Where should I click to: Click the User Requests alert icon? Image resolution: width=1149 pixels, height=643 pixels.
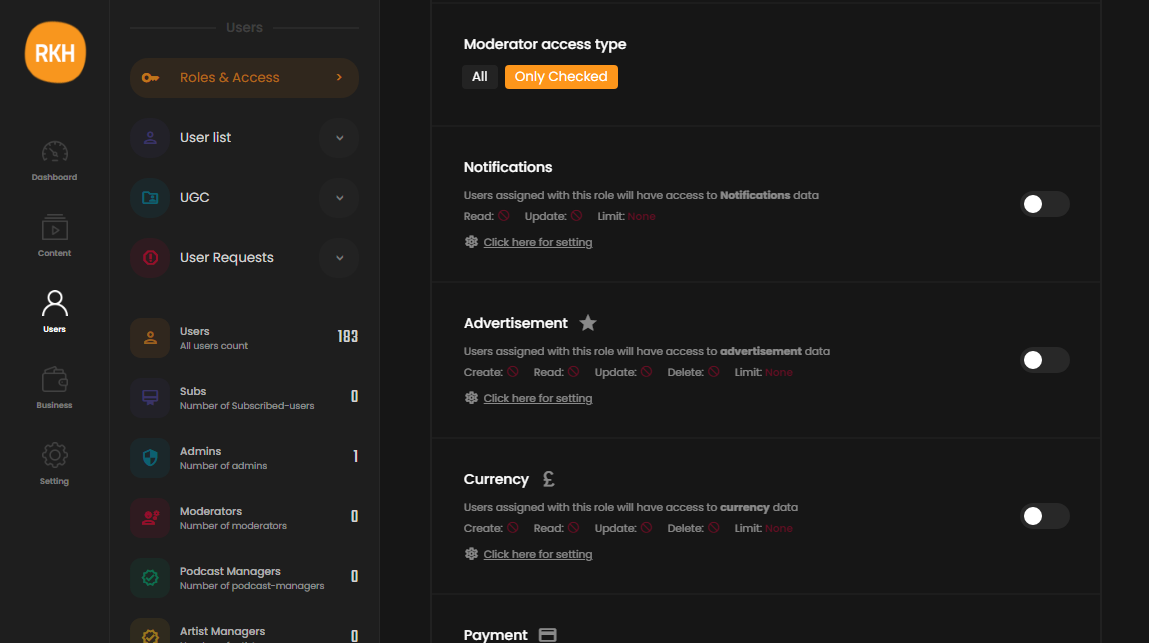150,258
